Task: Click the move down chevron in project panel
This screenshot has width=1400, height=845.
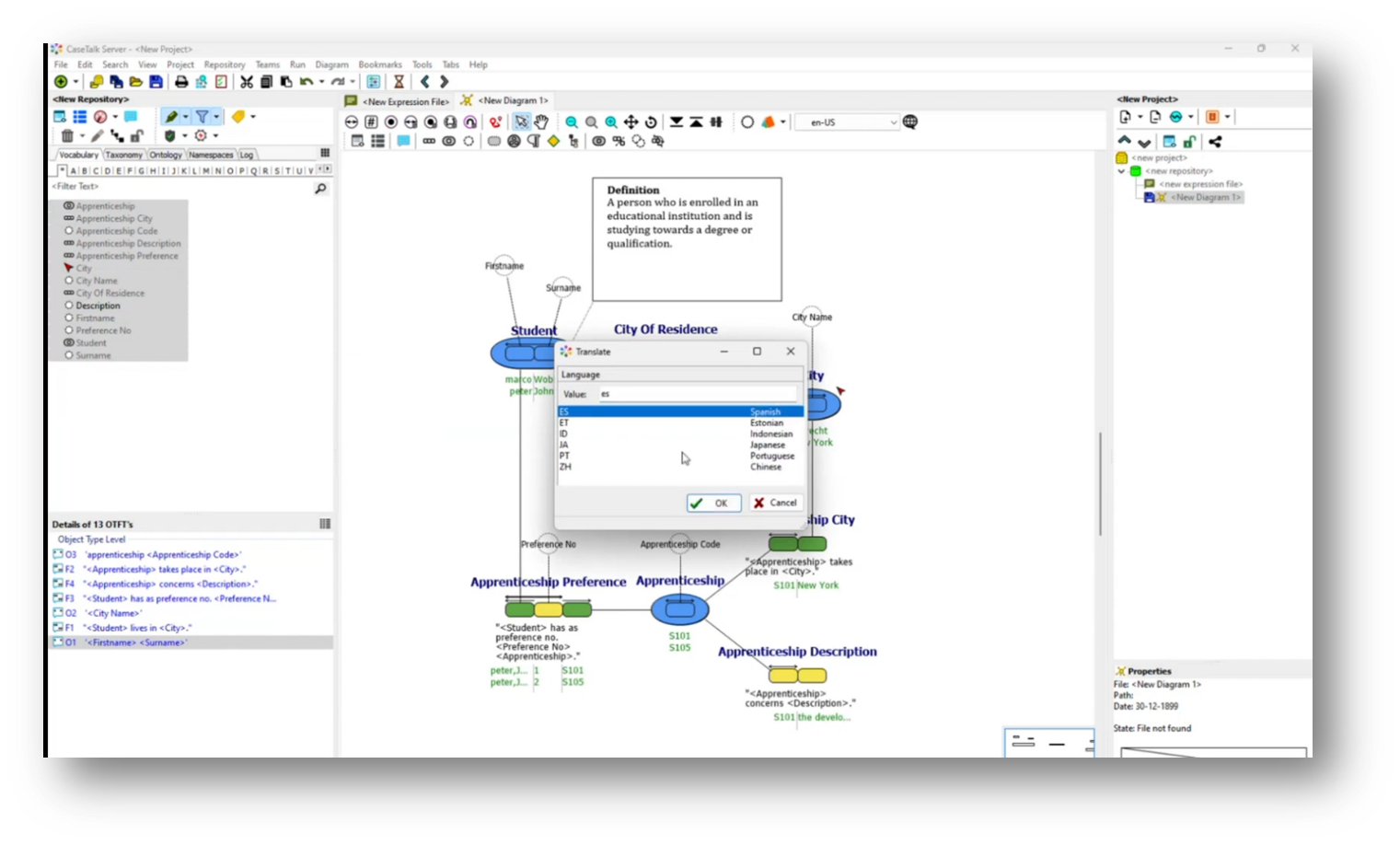Action: click(1144, 143)
